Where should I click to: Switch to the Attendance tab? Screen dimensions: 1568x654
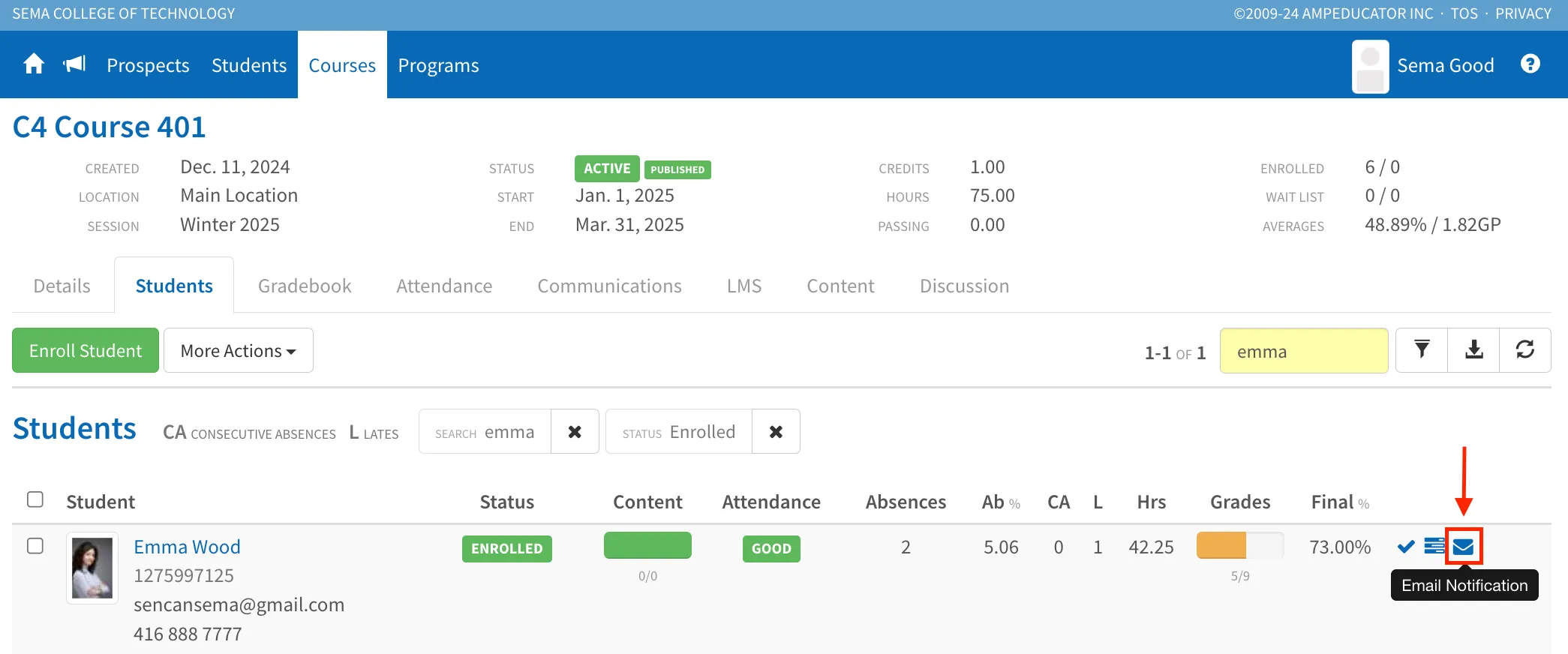tap(444, 286)
